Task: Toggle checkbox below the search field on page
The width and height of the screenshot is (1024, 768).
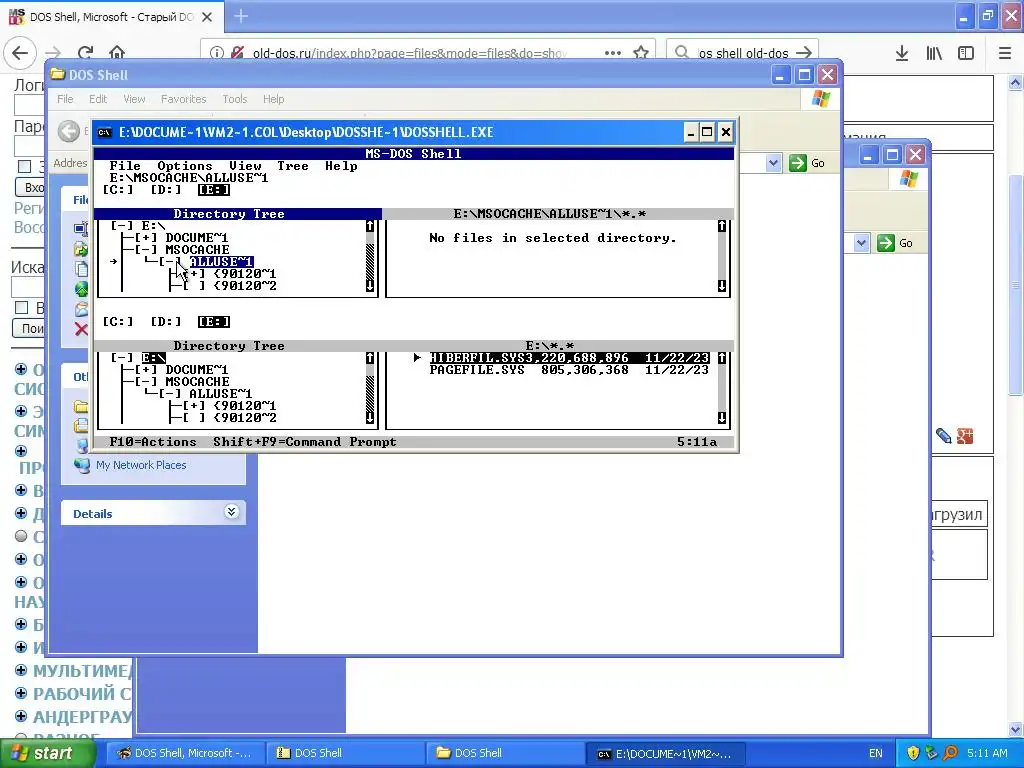Action: click(x=22, y=308)
